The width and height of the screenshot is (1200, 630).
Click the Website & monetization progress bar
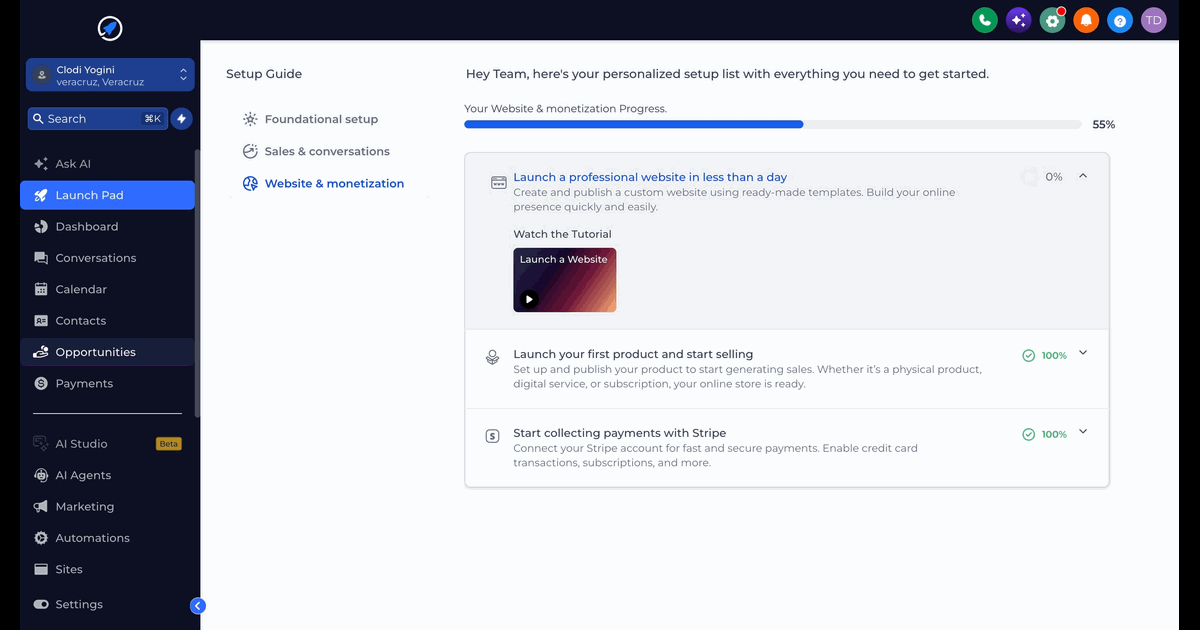(x=773, y=125)
